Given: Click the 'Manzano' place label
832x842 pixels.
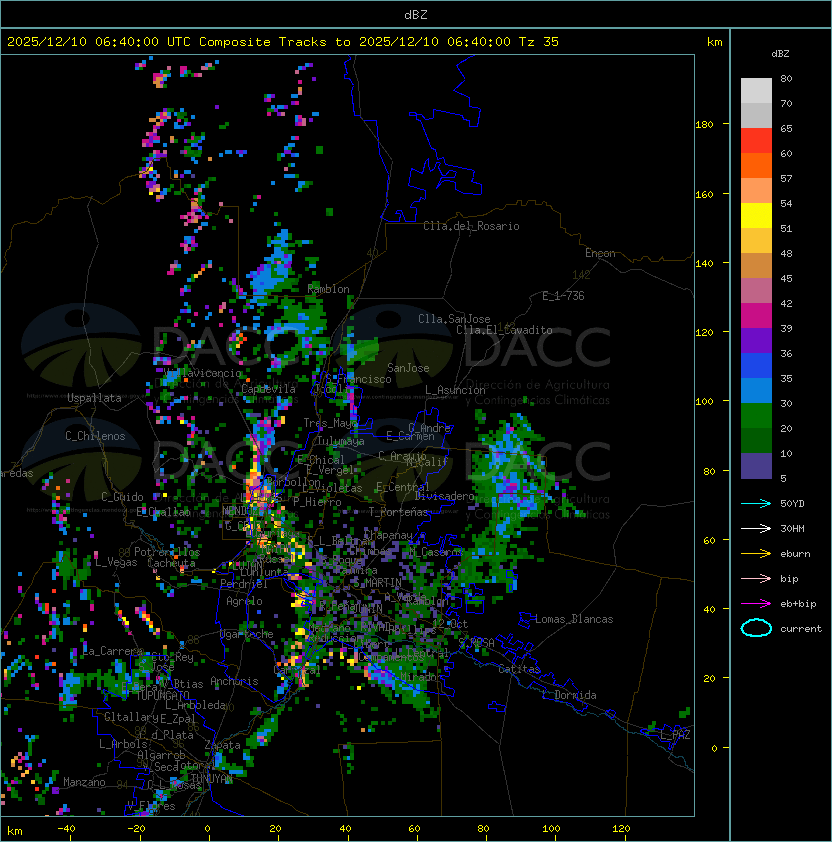Looking at the screenshot, I should point(84,782).
